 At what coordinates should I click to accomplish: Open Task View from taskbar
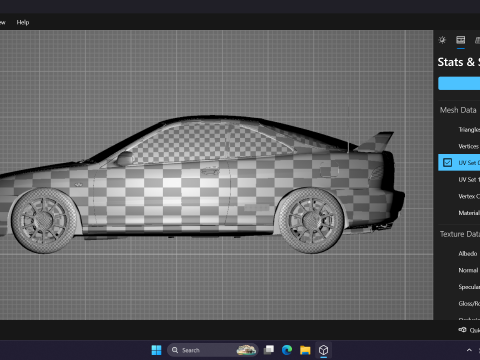click(x=269, y=350)
